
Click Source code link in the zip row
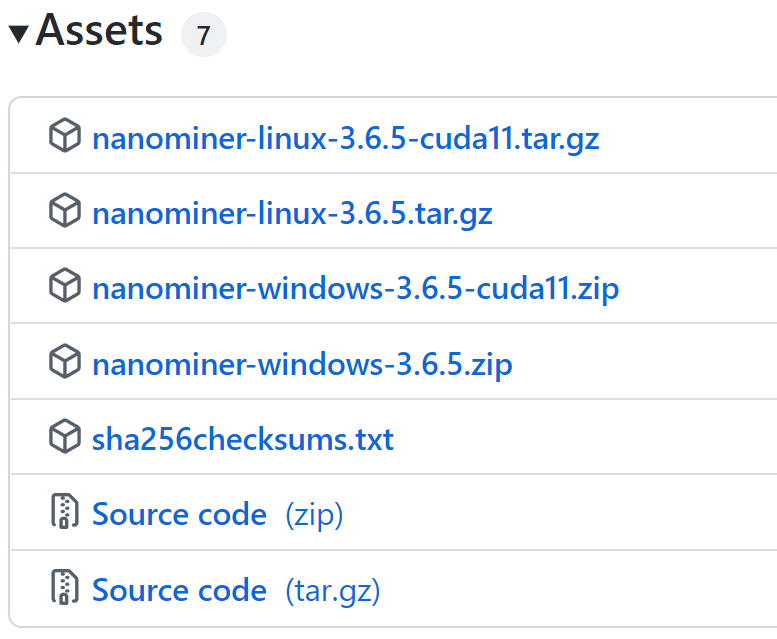coord(179,514)
